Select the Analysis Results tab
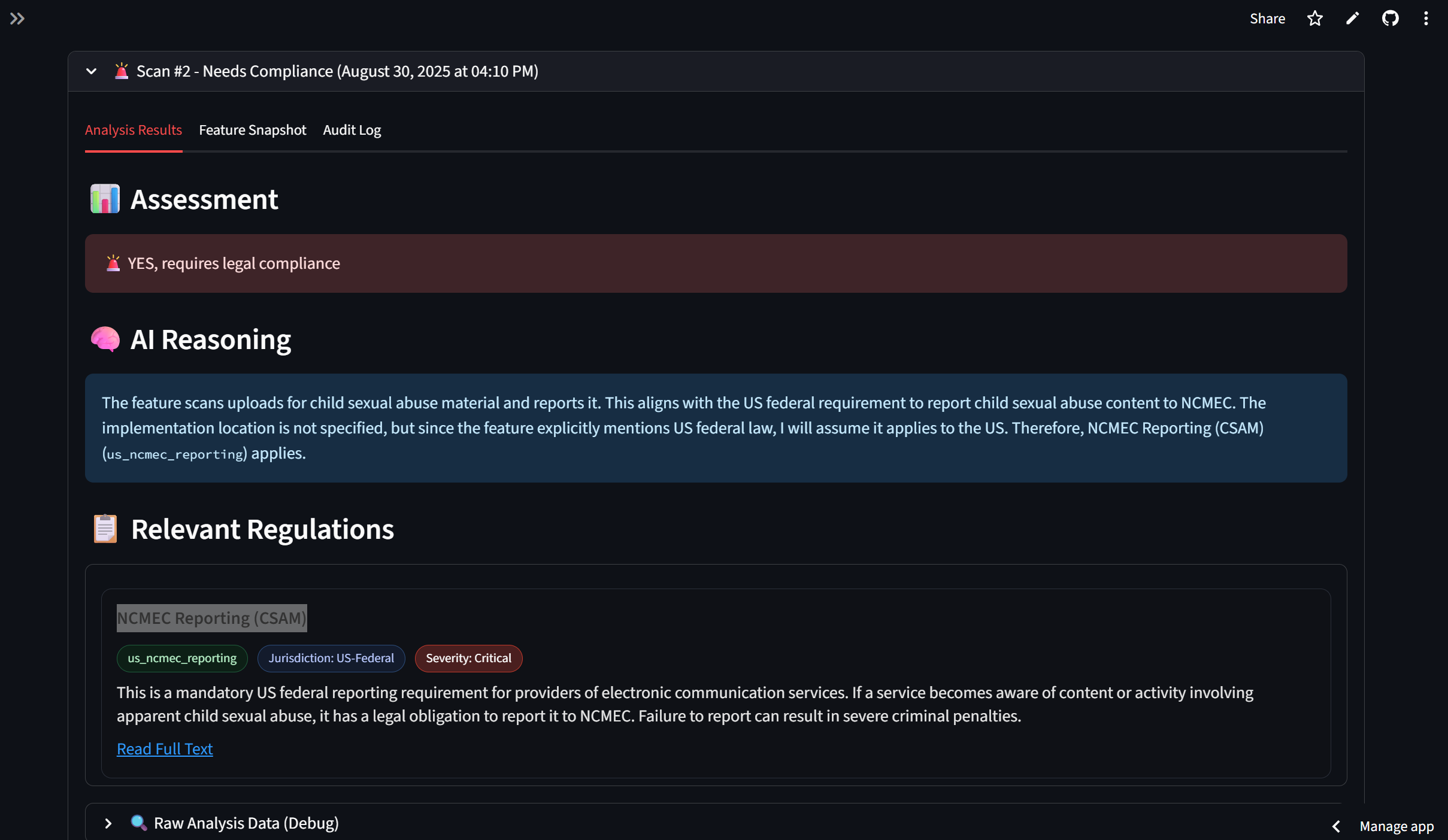 point(133,130)
